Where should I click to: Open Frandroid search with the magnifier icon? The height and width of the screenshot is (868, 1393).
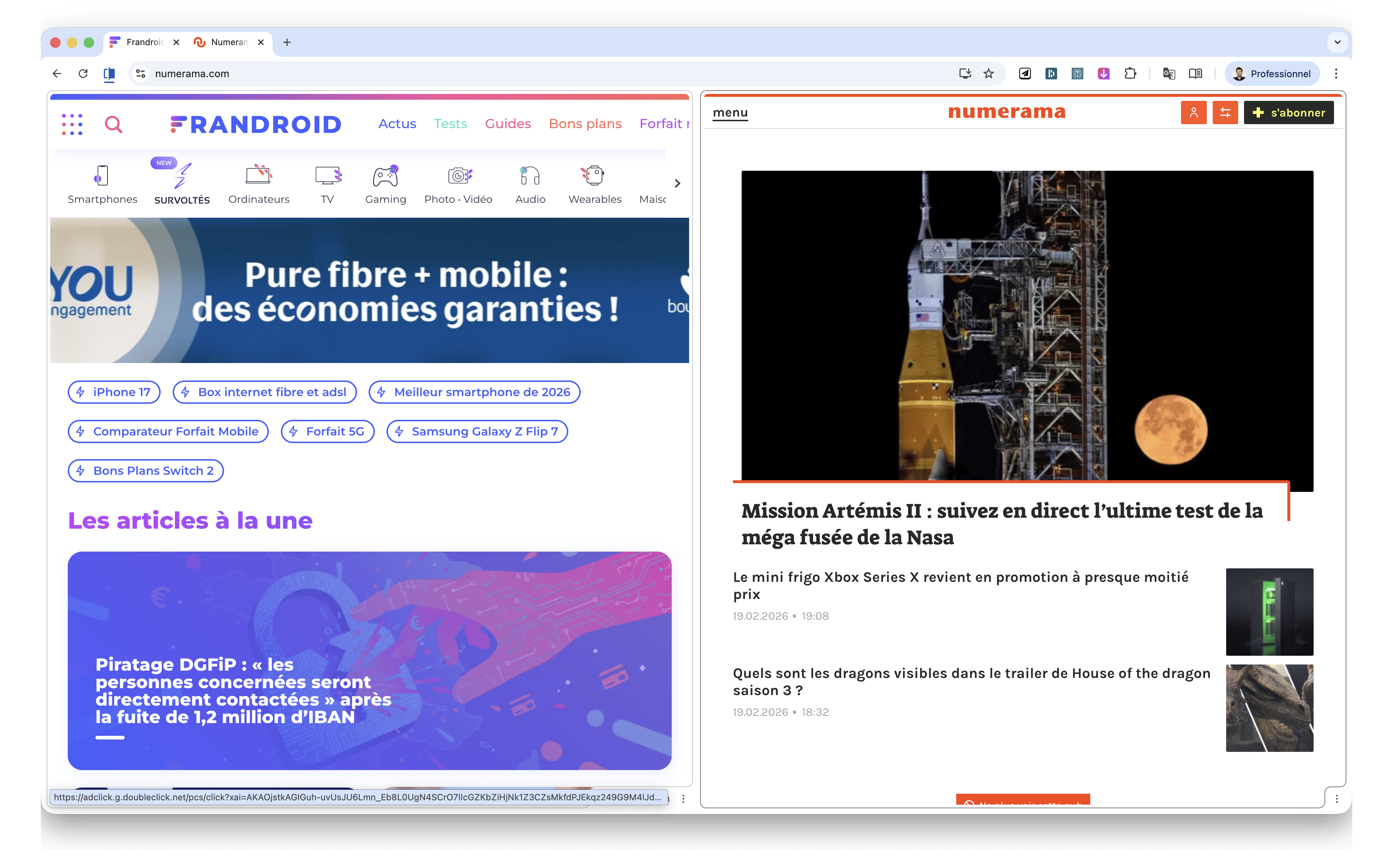[x=114, y=124]
